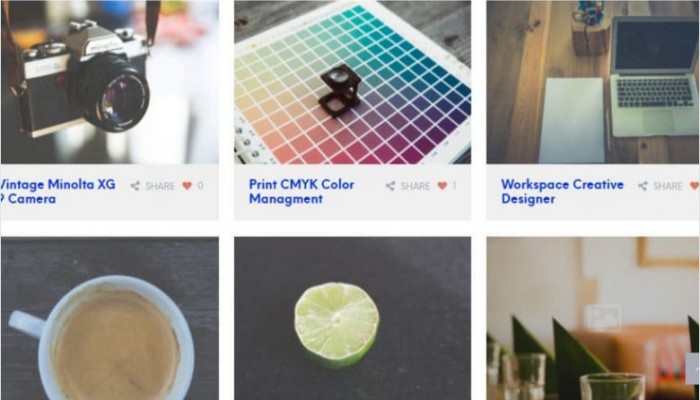Click image placeholder icon on plants photo

(x=603, y=317)
